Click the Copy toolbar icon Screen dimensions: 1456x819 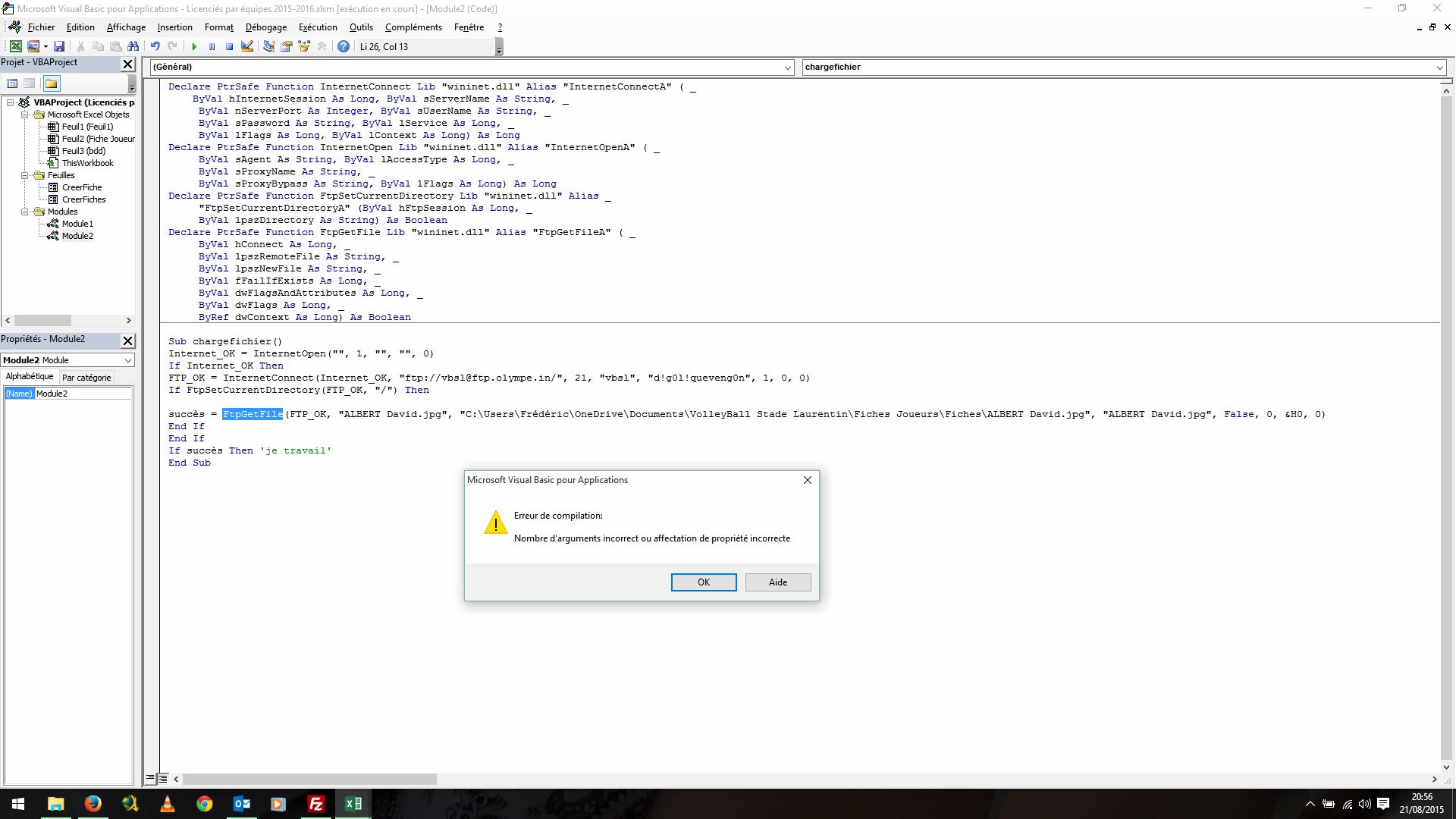coord(98,46)
